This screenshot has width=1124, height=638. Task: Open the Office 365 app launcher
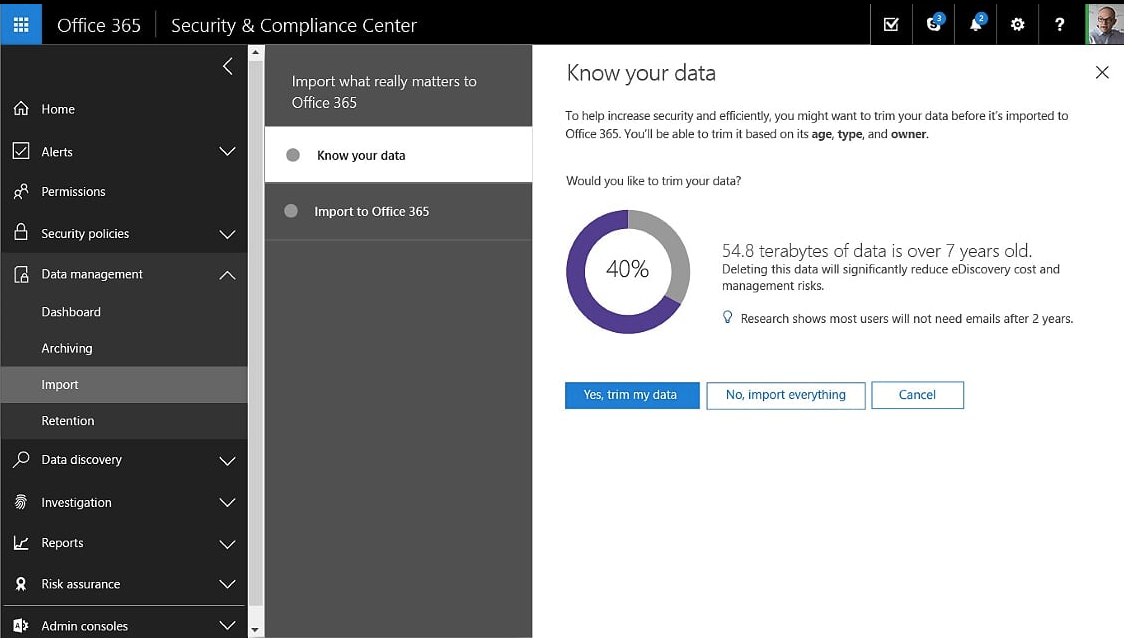coord(20,23)
